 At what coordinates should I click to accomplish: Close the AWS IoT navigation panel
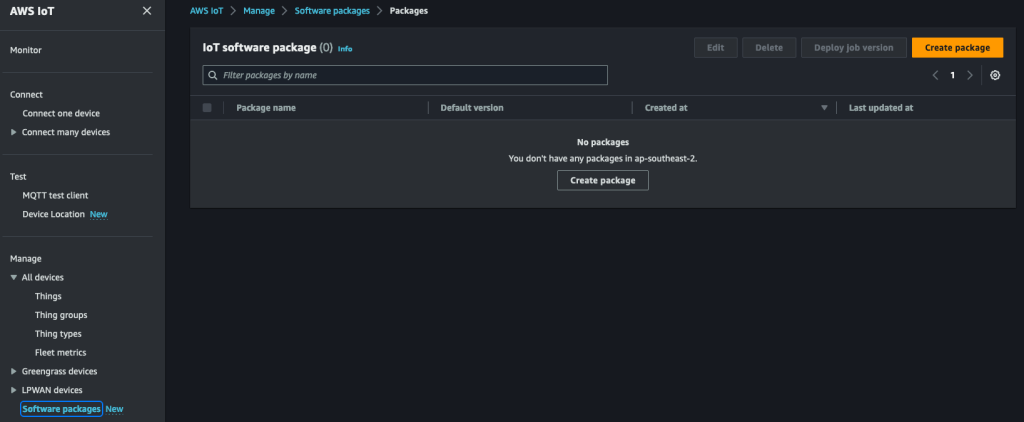pyautogui.click(x=147, y=10)
